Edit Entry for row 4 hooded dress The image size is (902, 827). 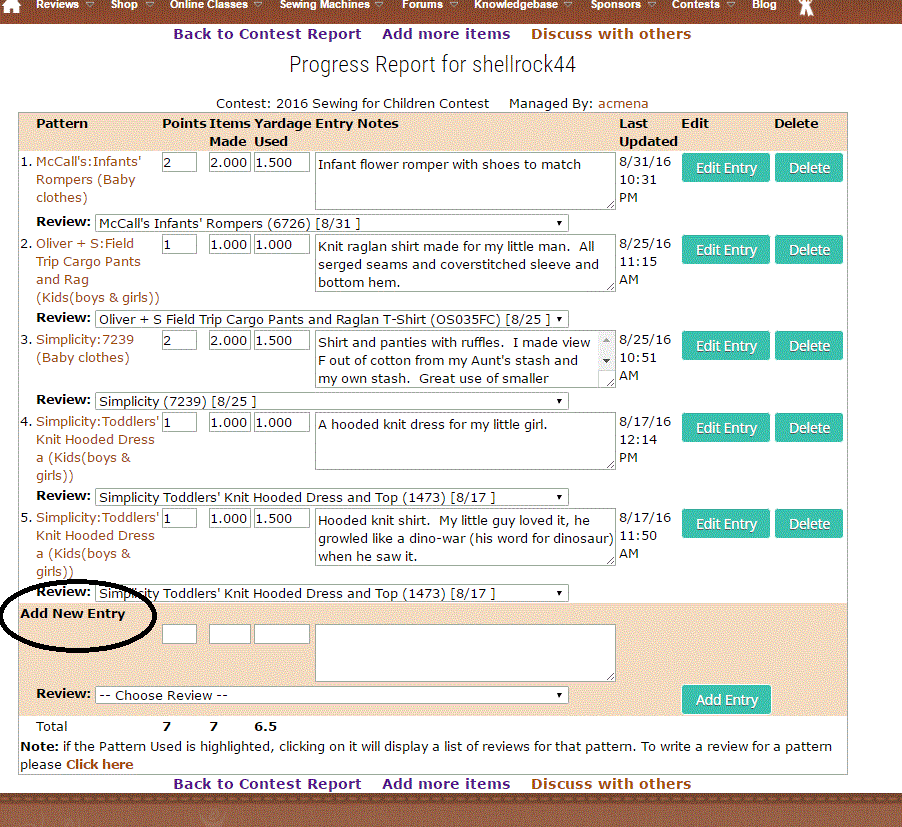(x=726, y=428)
